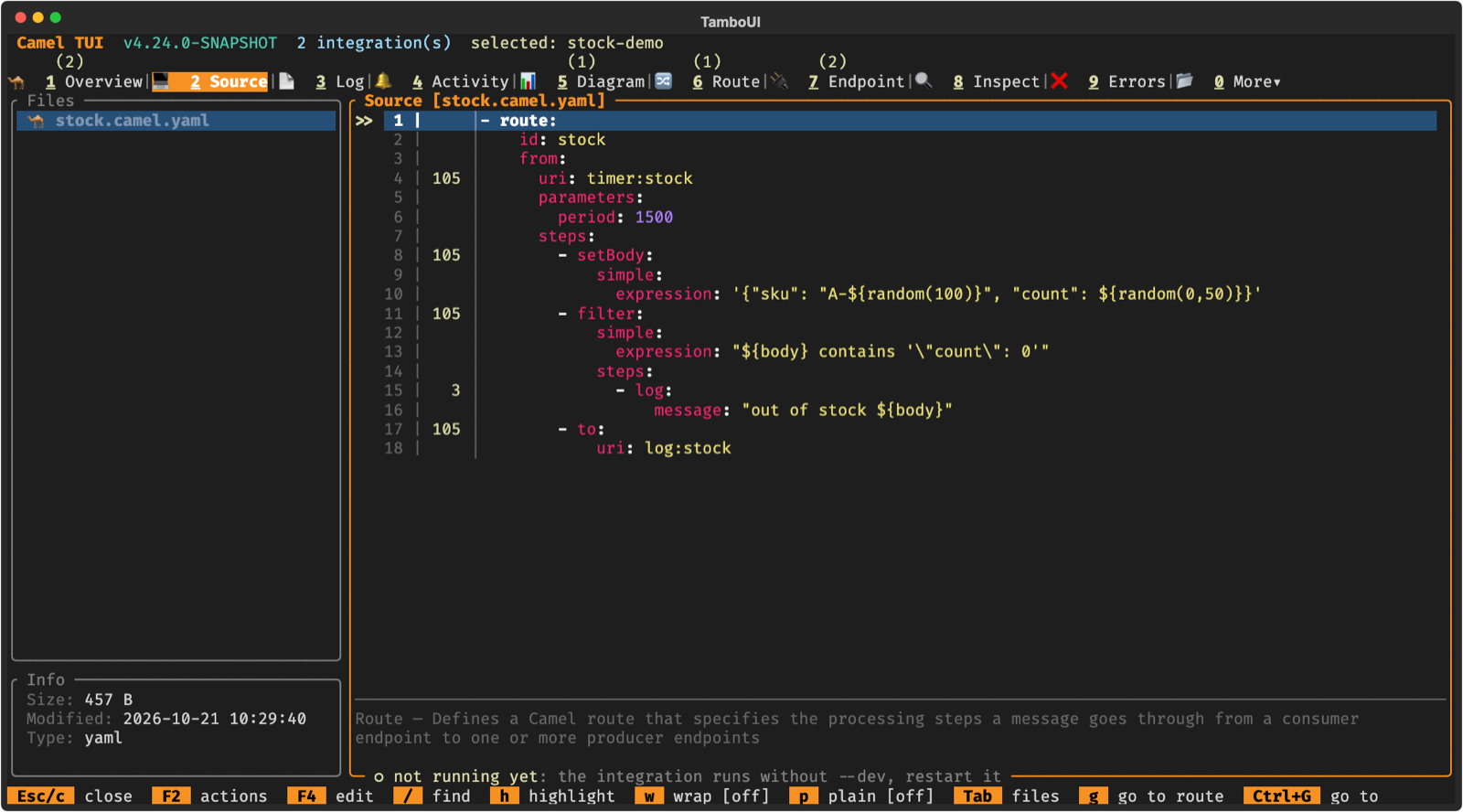Click the 'uri: timer:stock' source line
The image size is (1463, 812).
(615, 178)
